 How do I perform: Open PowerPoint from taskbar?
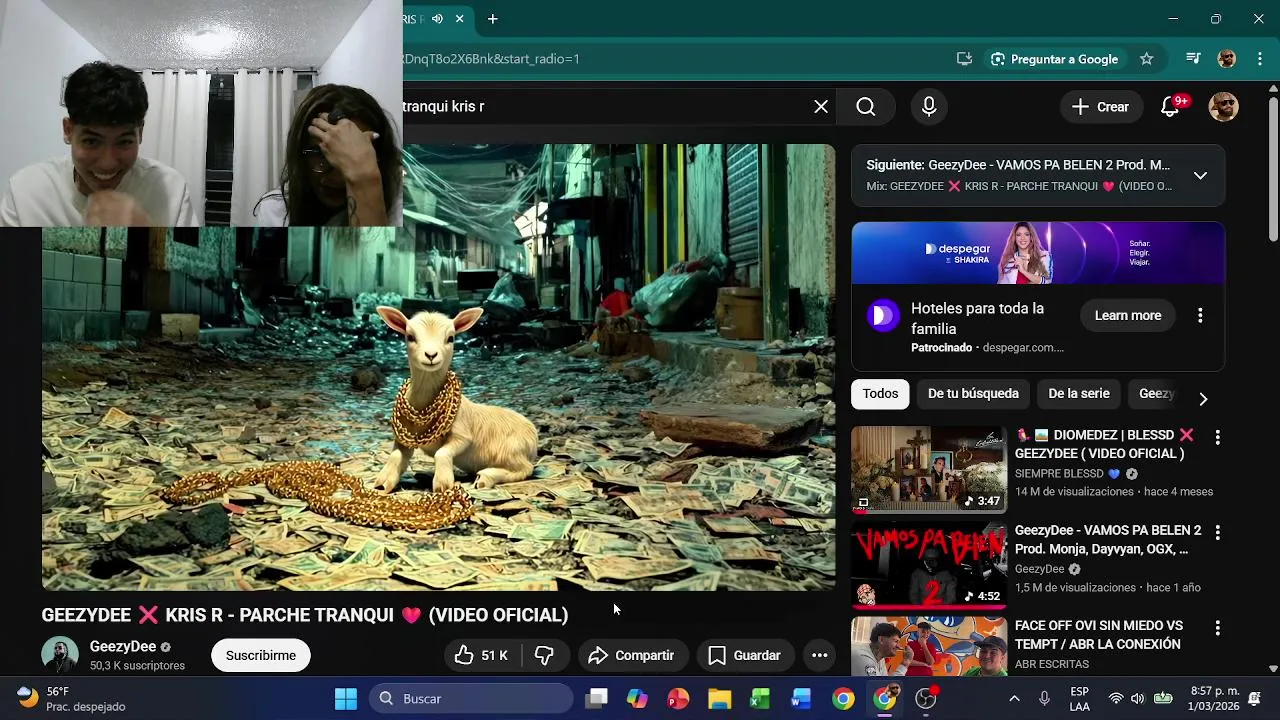[678, 699]
